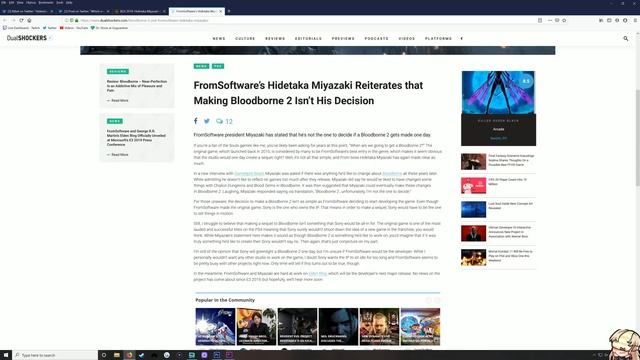Viewport: 640px width, 360px height.
Task: Open the REVIEWS menu
Action: pos(275,38)
